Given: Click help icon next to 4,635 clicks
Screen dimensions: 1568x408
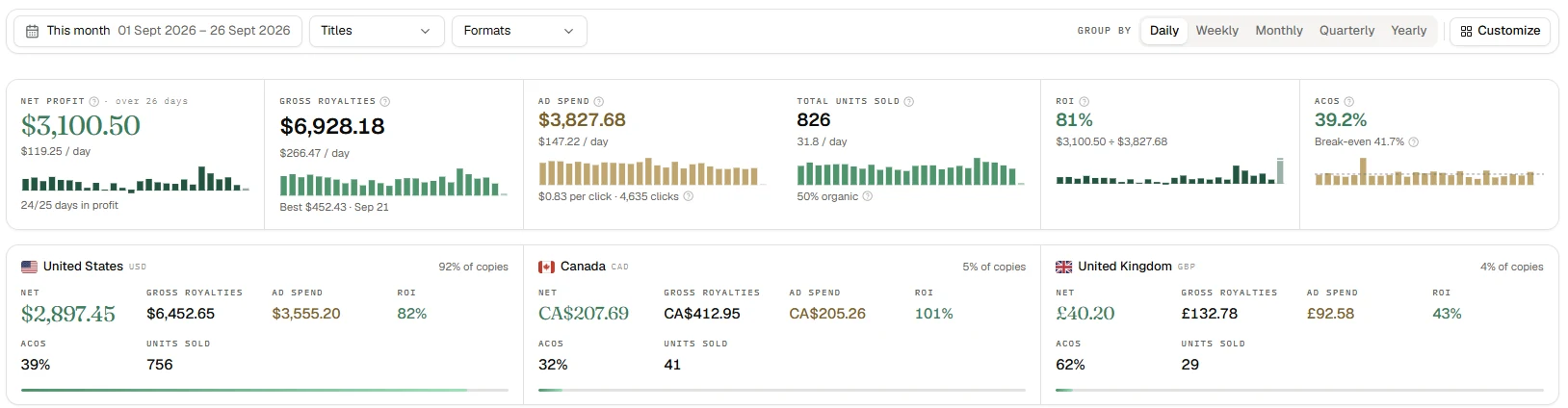Looking at the screenshot, I should tap(689, 196).
